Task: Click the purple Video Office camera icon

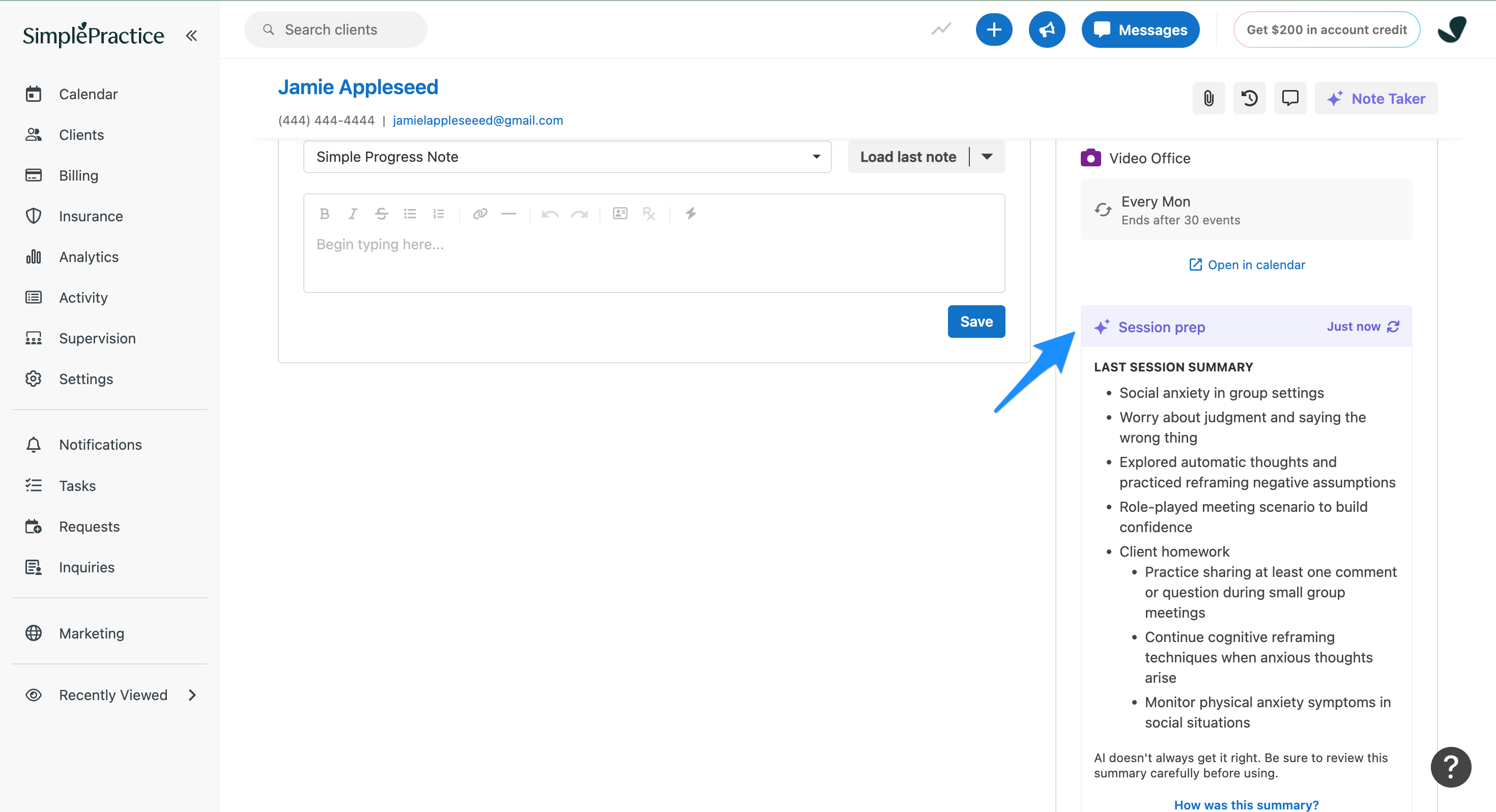Action: 1090,158
